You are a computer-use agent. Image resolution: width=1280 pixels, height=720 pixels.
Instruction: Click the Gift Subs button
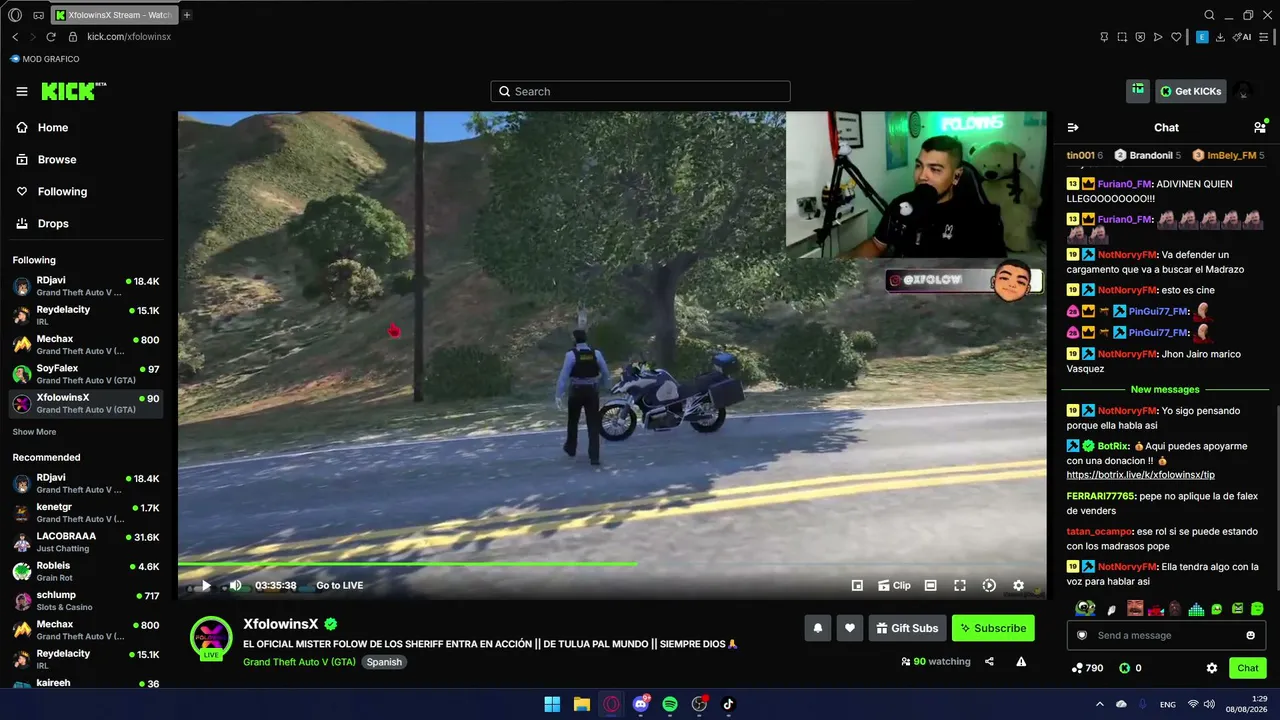908,628
